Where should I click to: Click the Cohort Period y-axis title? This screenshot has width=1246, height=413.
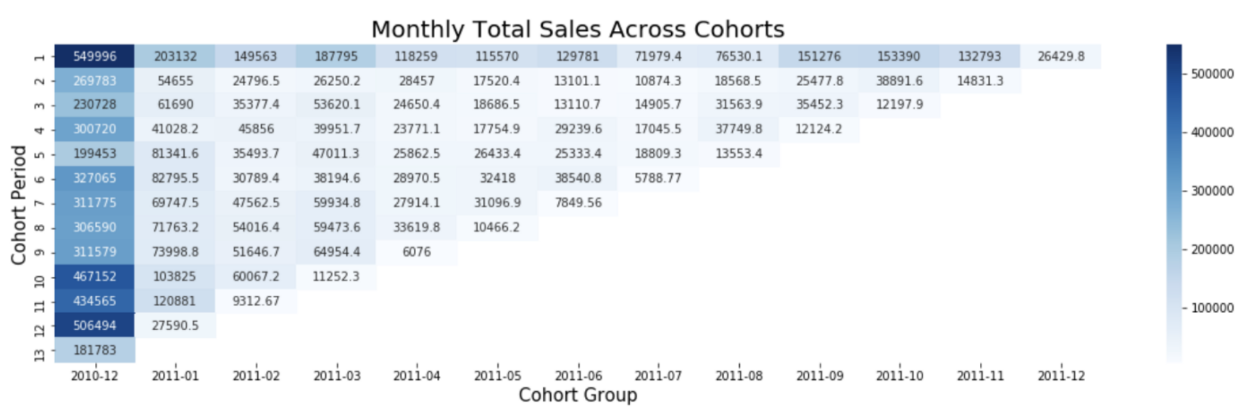pos(19,204)
